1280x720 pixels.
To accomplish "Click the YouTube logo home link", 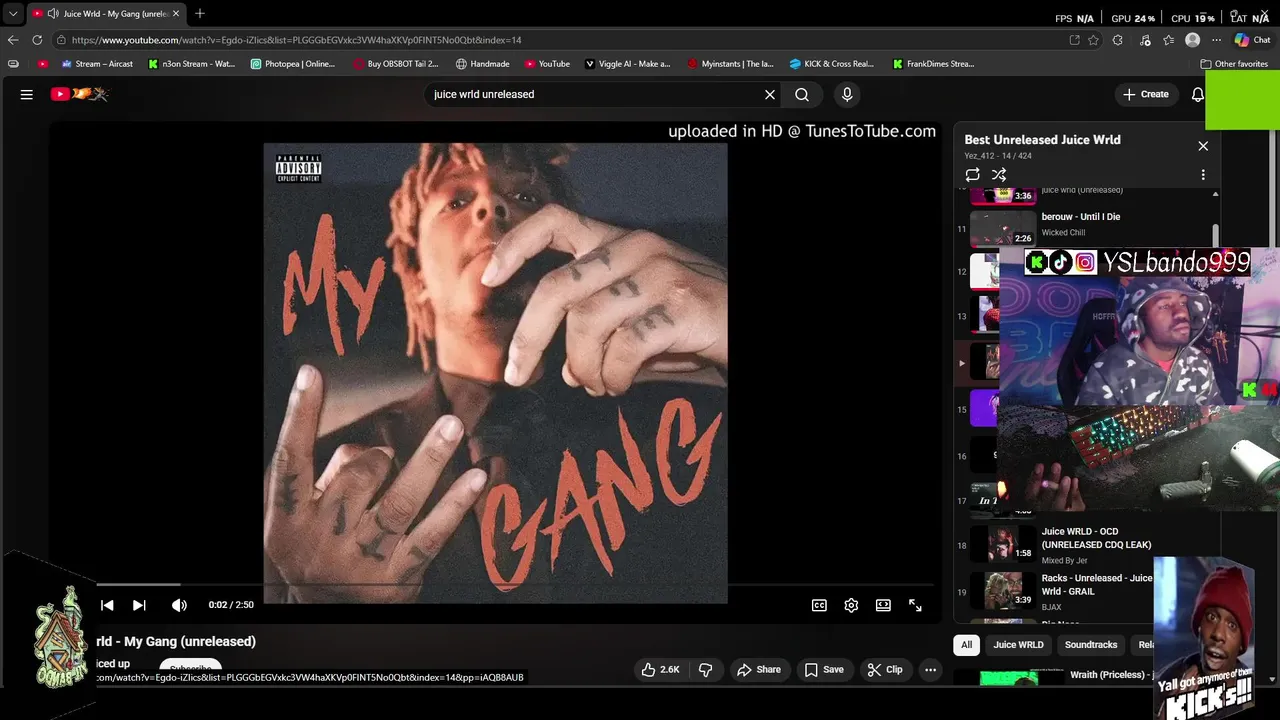I will click(x=79, y=94).
